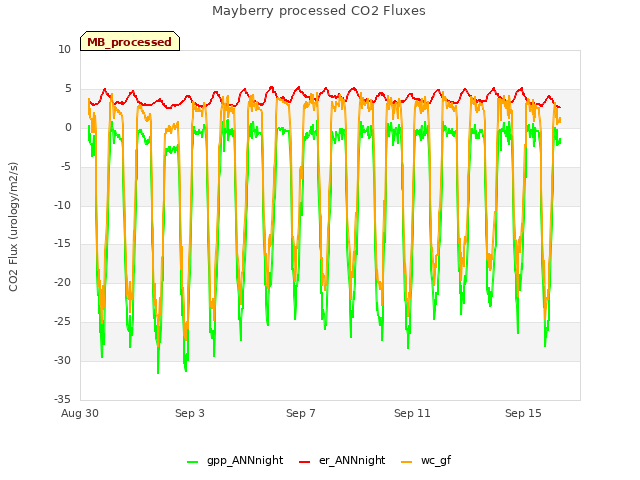Select the MB_processed label tab
This screenshot has width=640, height=480.
(x=130, y=41)
